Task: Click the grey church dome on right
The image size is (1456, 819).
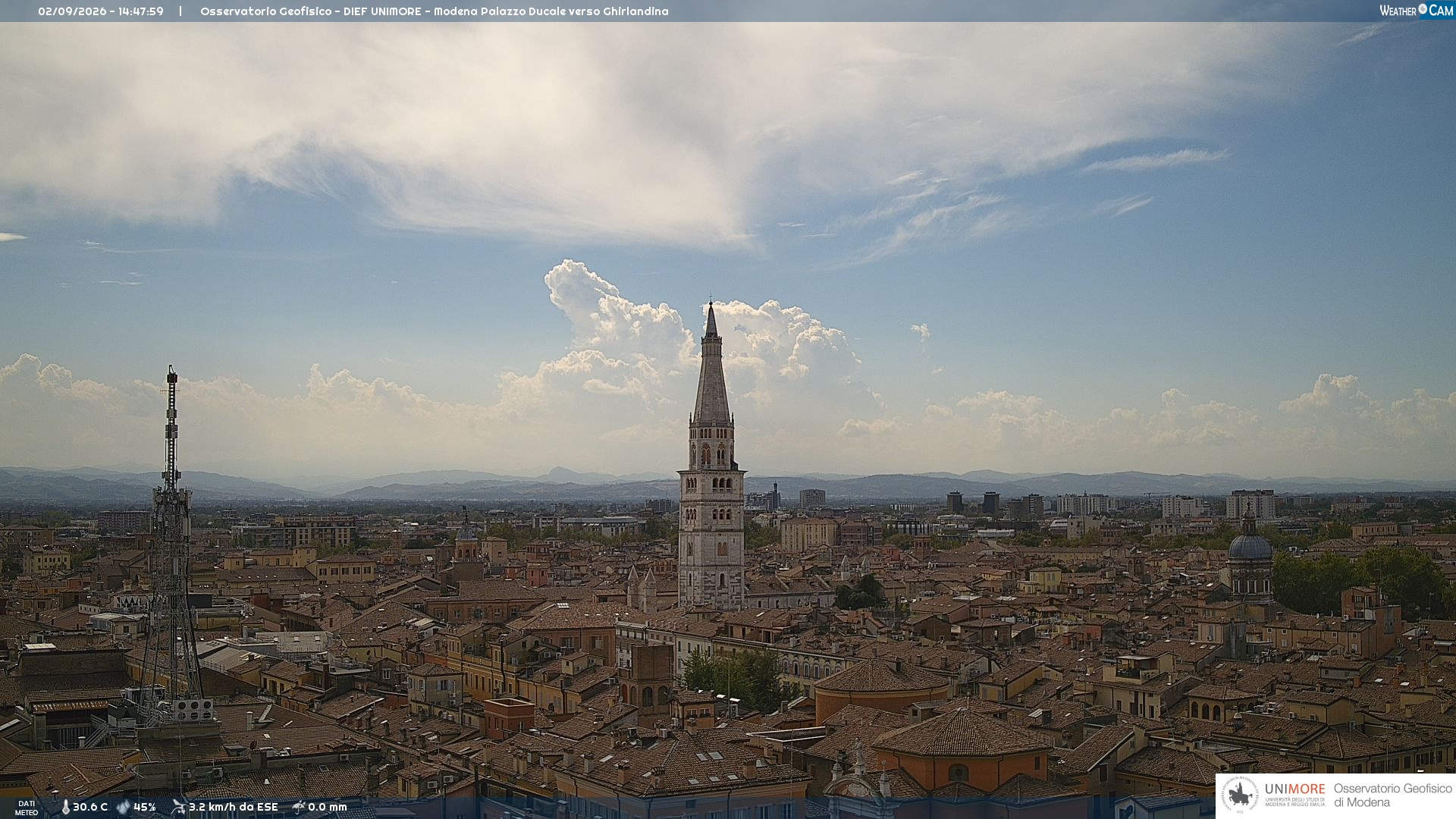Action: tap(1250, 546)
